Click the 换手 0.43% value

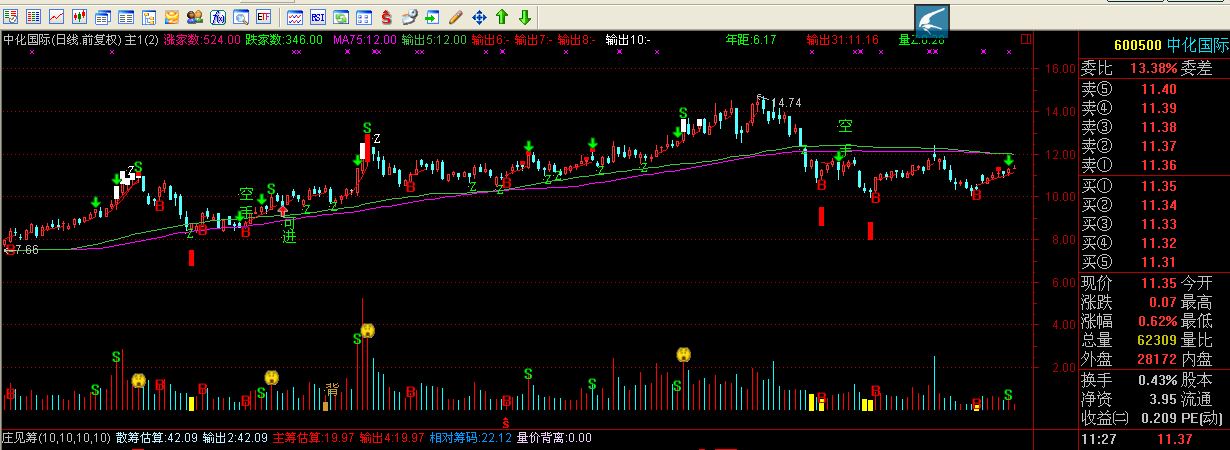click(1157, 380)
